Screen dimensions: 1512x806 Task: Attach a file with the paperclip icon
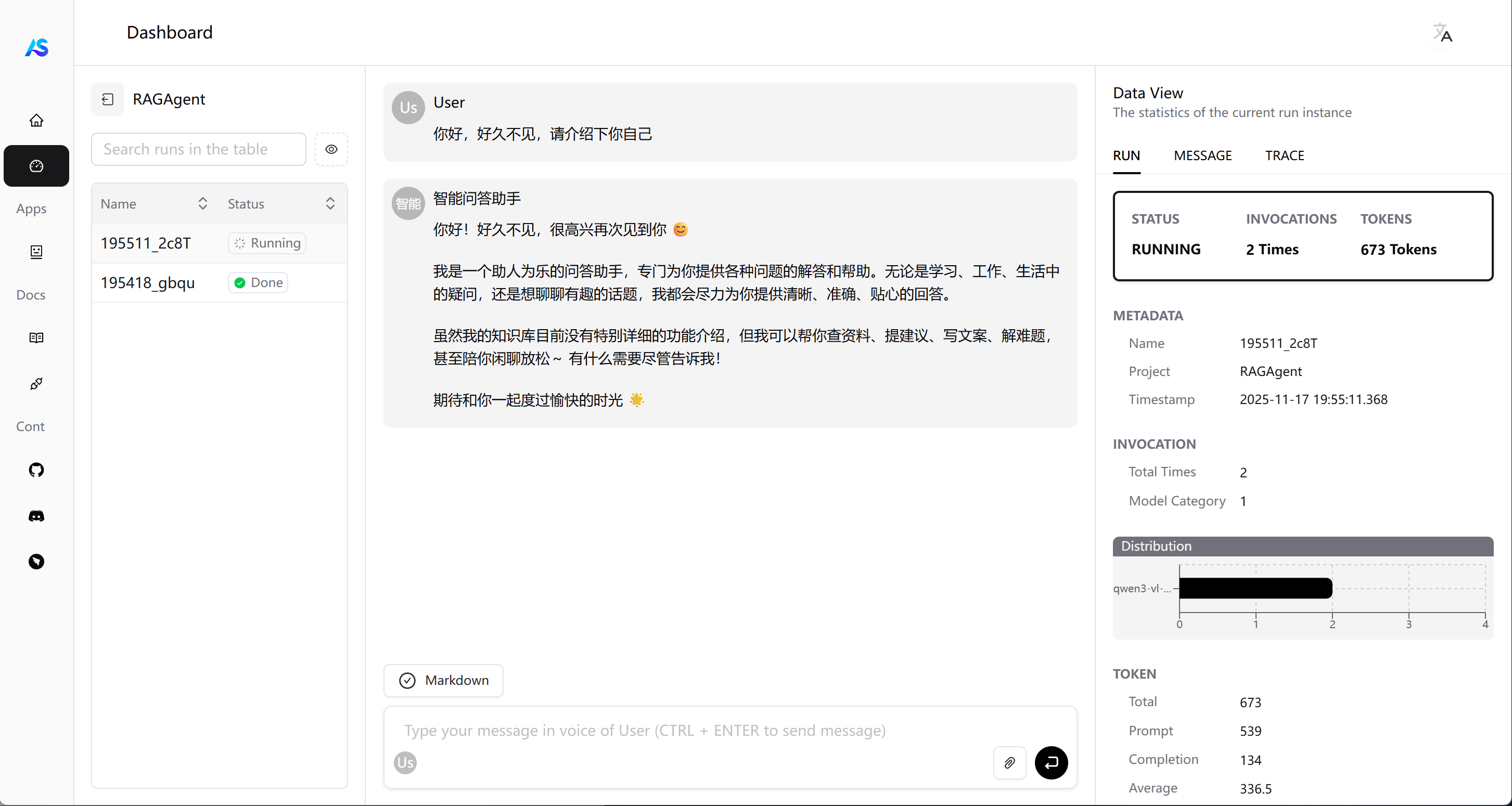pyautogui.click(x=1009, y=763)
